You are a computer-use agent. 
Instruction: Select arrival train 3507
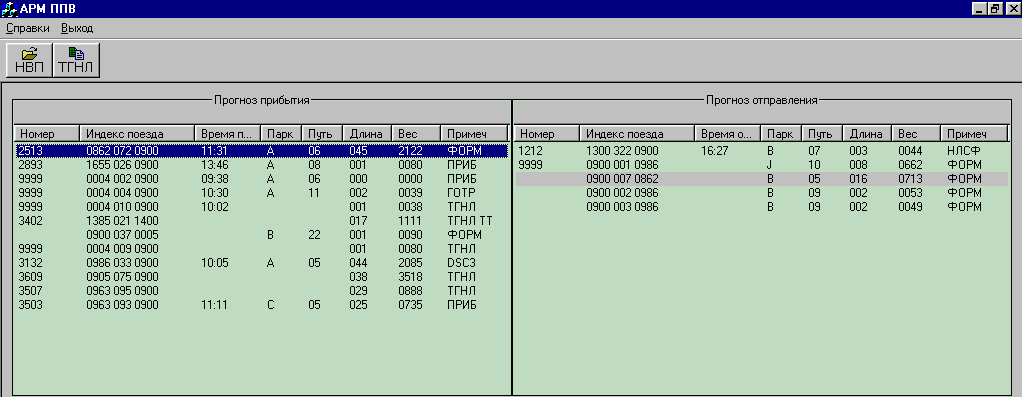click(261, 291)
